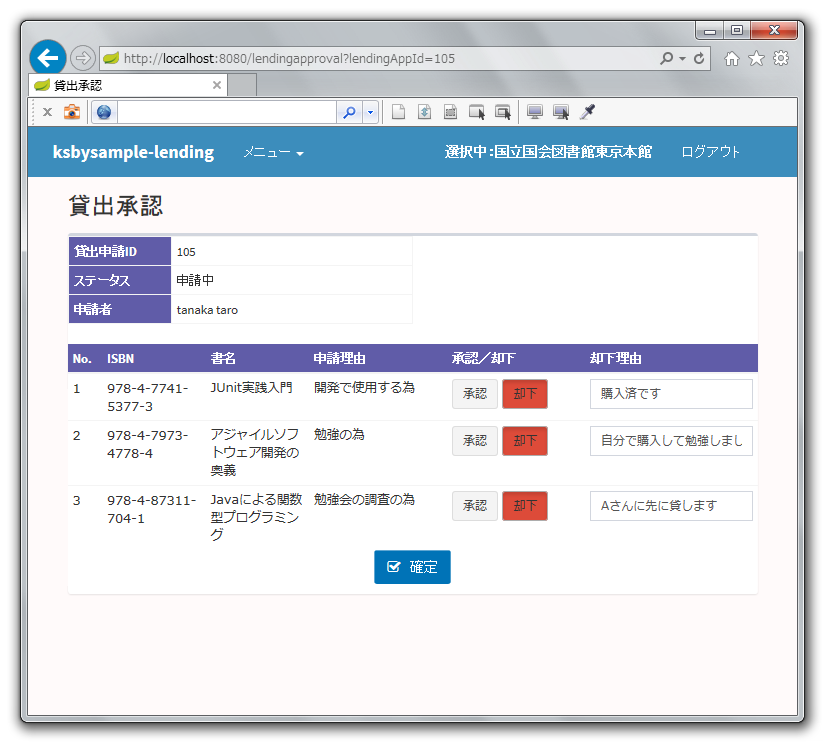Maximize the browser window
Screen dimensions: 825x743
pyautogui.click(x=737, y=31)
